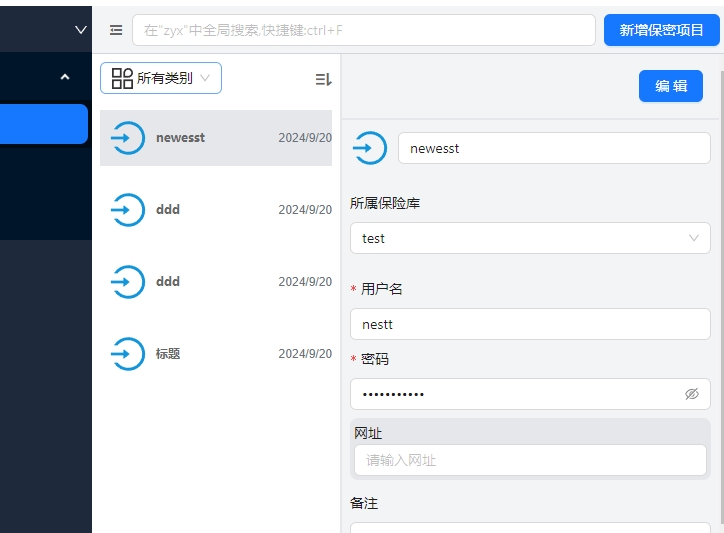This screenshot has width=724, height=533.
Task: Click the login icon of 标题 entry
Action: (x=127, y=354)
